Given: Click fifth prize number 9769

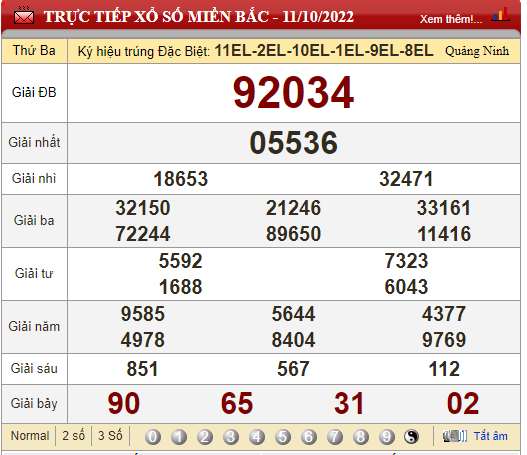Looking at the screenshot, I should (444, 340).
